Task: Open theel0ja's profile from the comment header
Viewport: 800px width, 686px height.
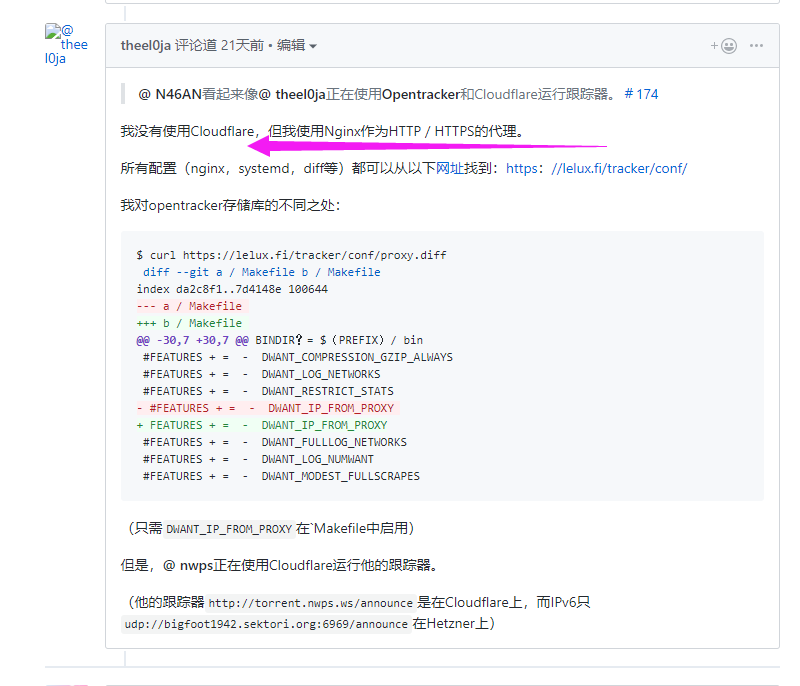Action: [146, 45]
